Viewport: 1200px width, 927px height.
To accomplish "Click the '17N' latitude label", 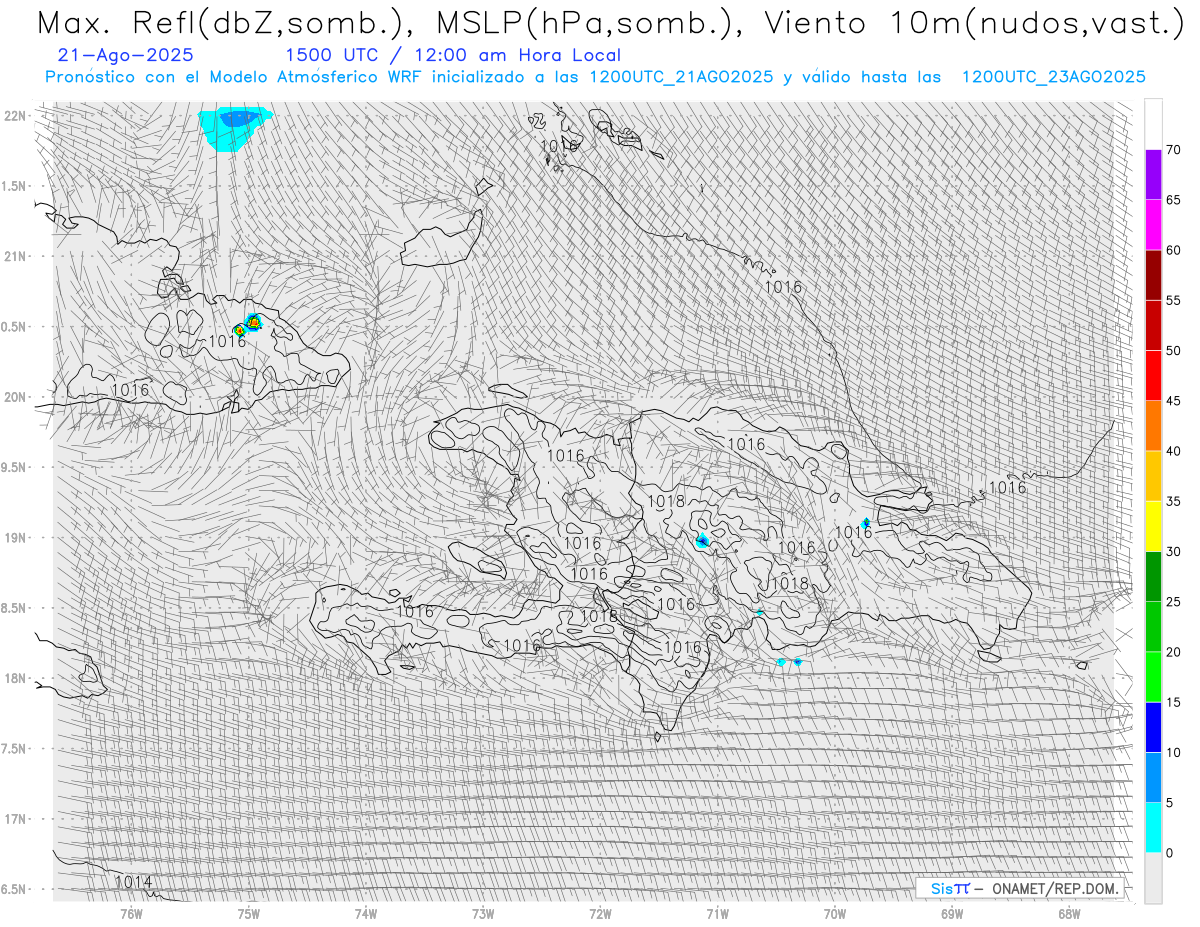I will click(x=14, y=819).
